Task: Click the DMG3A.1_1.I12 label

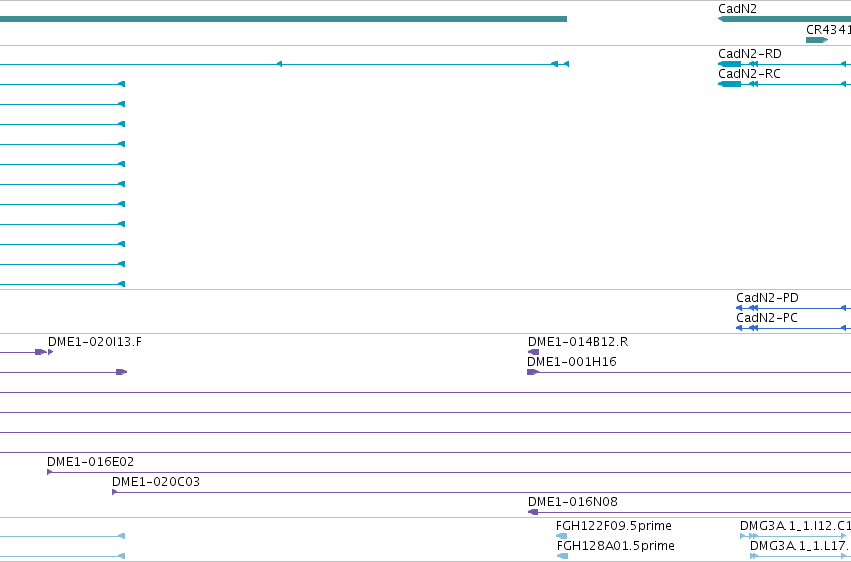Action: 795,526
